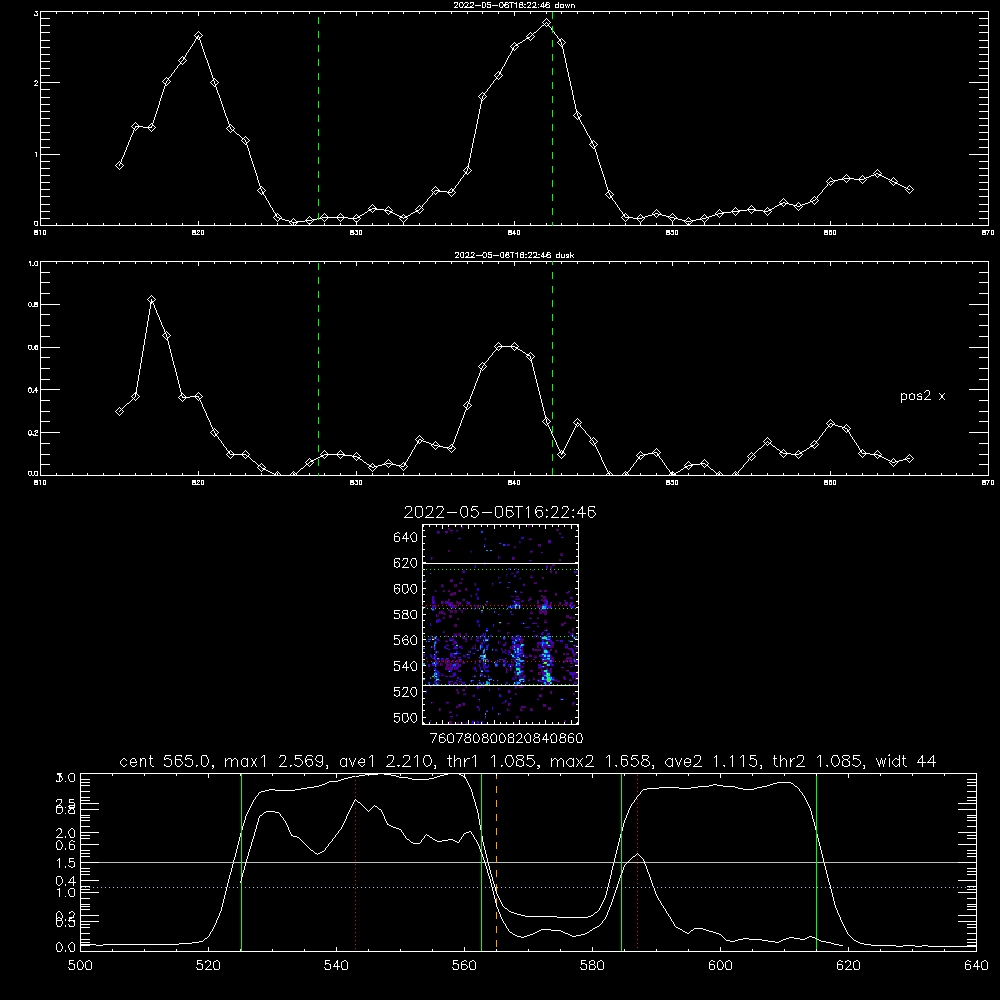This screenshot has width=1000, height=1000.
Task: Click 'max2 1.658' in the stats header
Action: tap(601, 761)
